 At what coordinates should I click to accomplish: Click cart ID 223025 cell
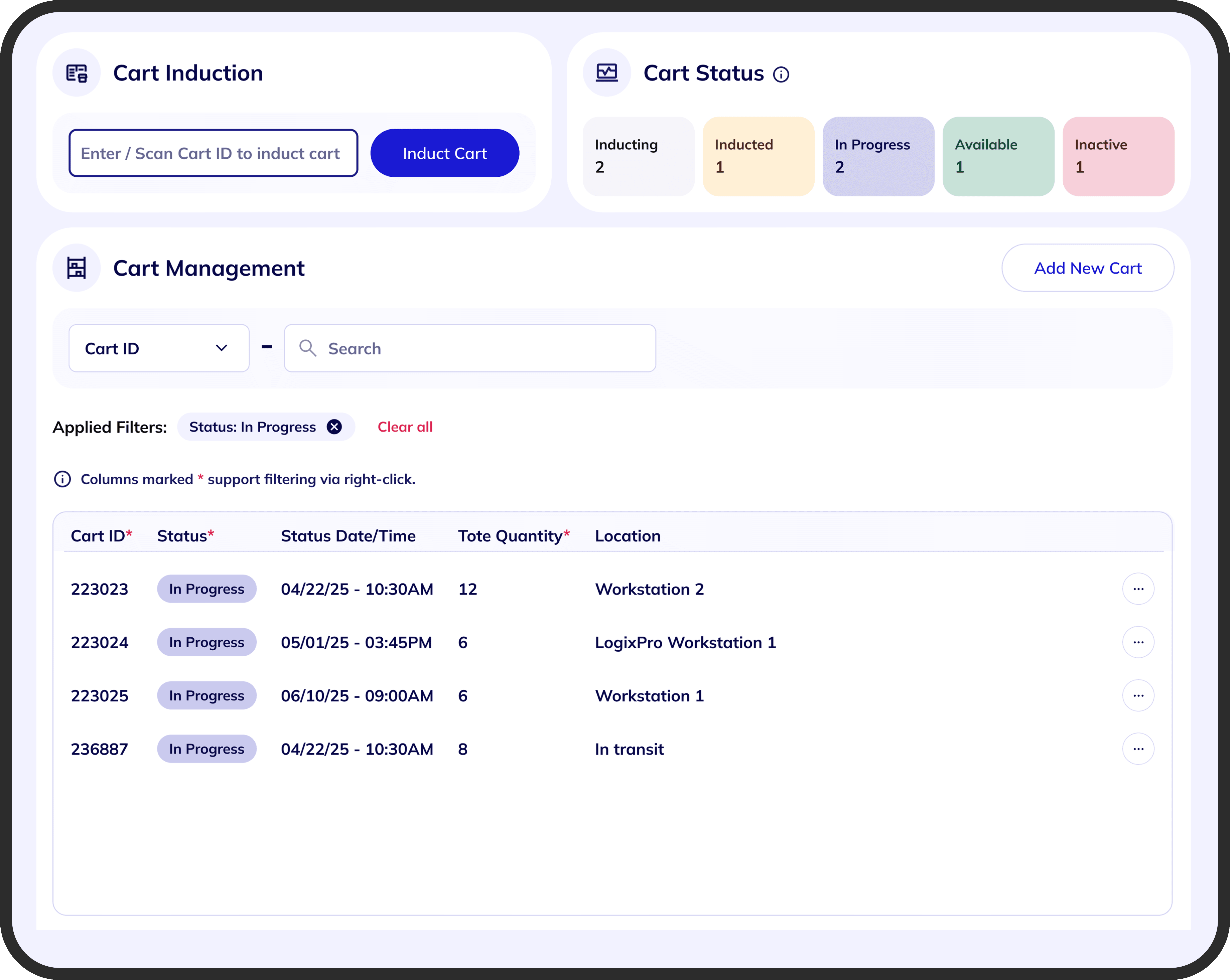click(99, 695)
